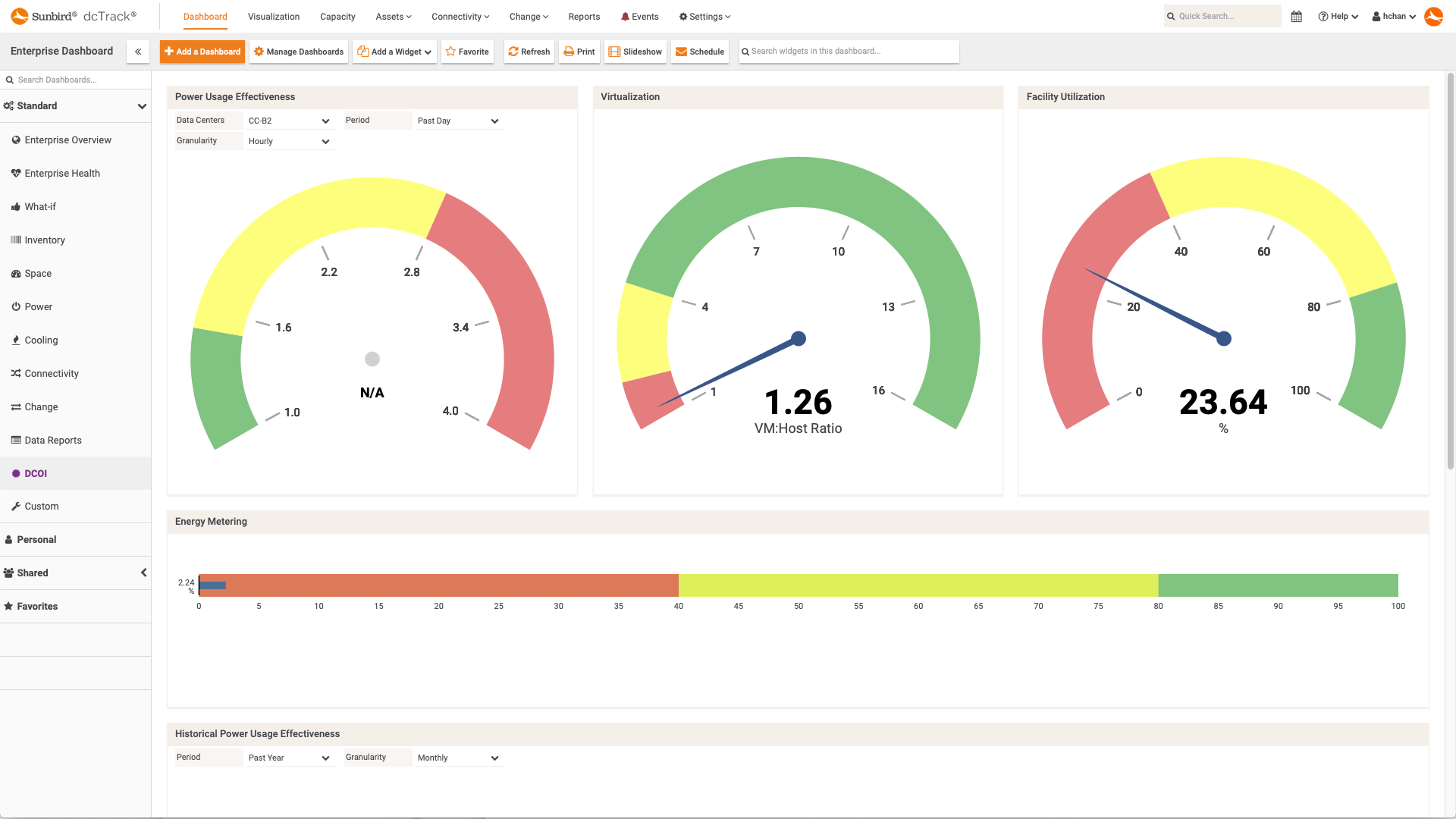Click the Add a Dashboard button
The width and height of the screenshot is (1456, 819).
click(202, 52)
